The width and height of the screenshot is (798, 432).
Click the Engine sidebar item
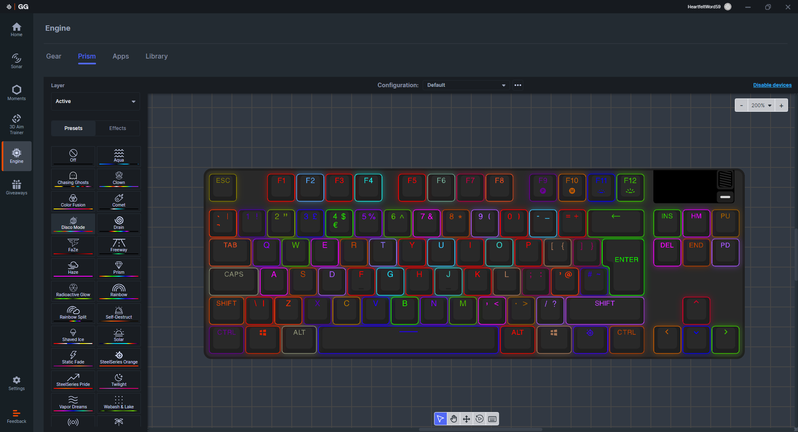point(16,156)
